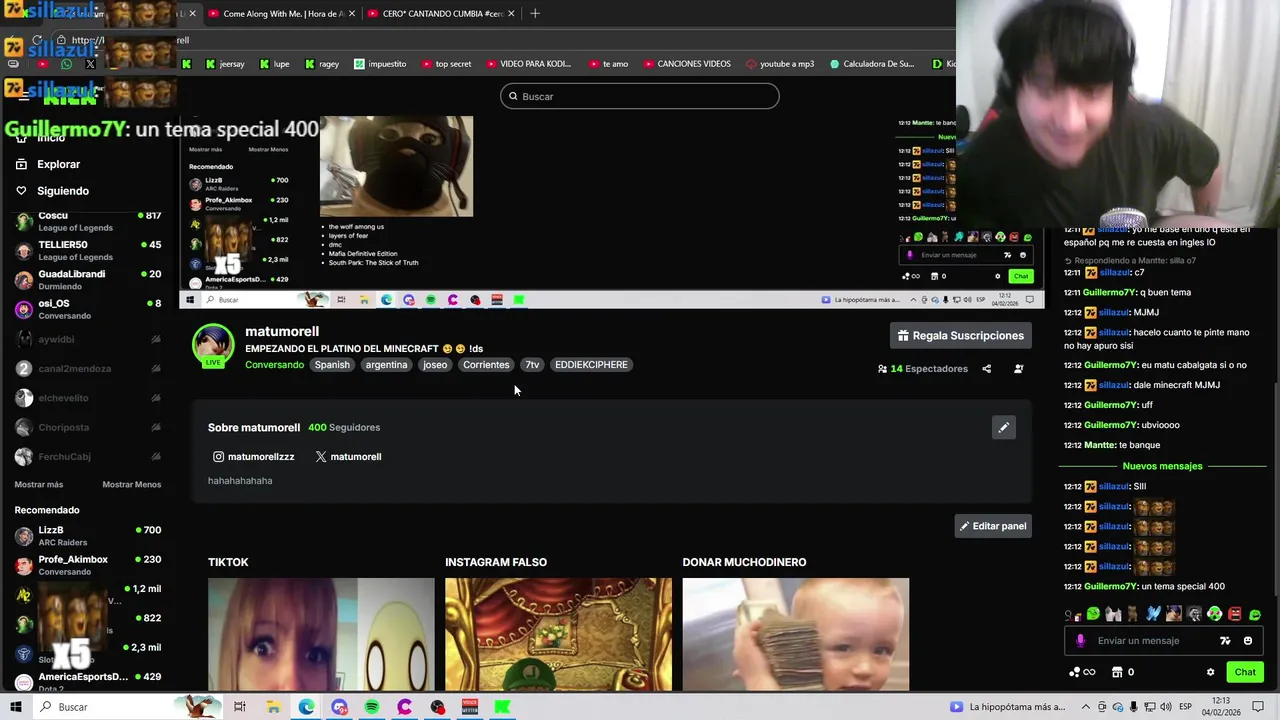Open the chat settings gear icon
Viewport: 1280px width, 720px height.
[1210, 672]
